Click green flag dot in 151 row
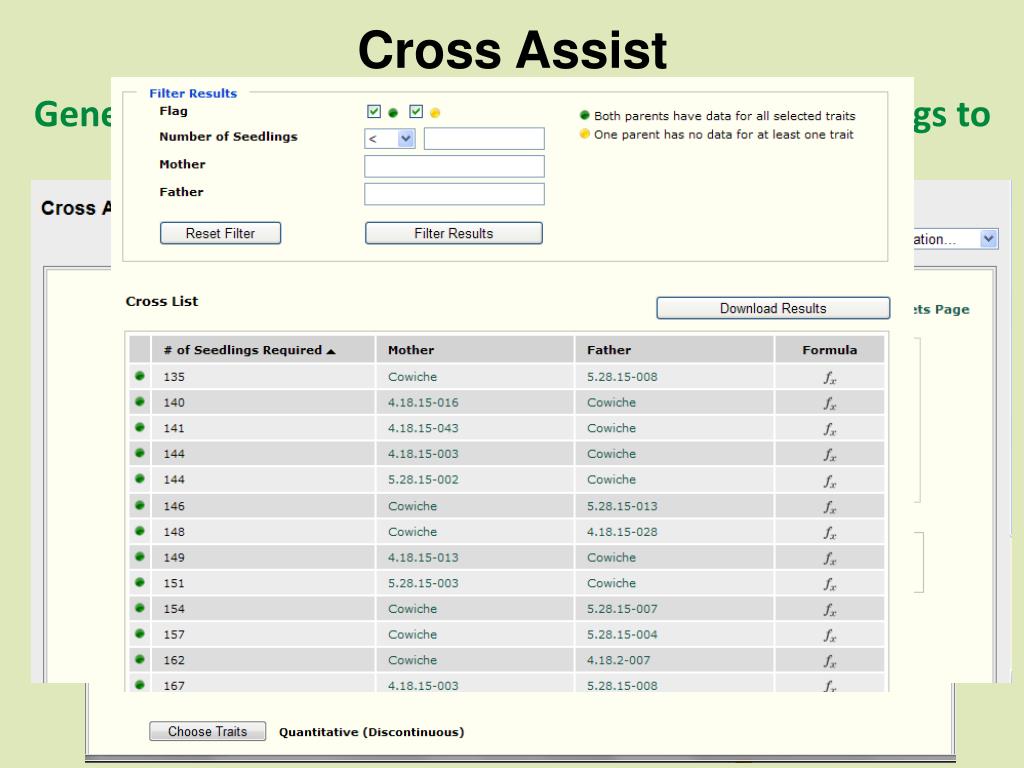 click(140, 582)
